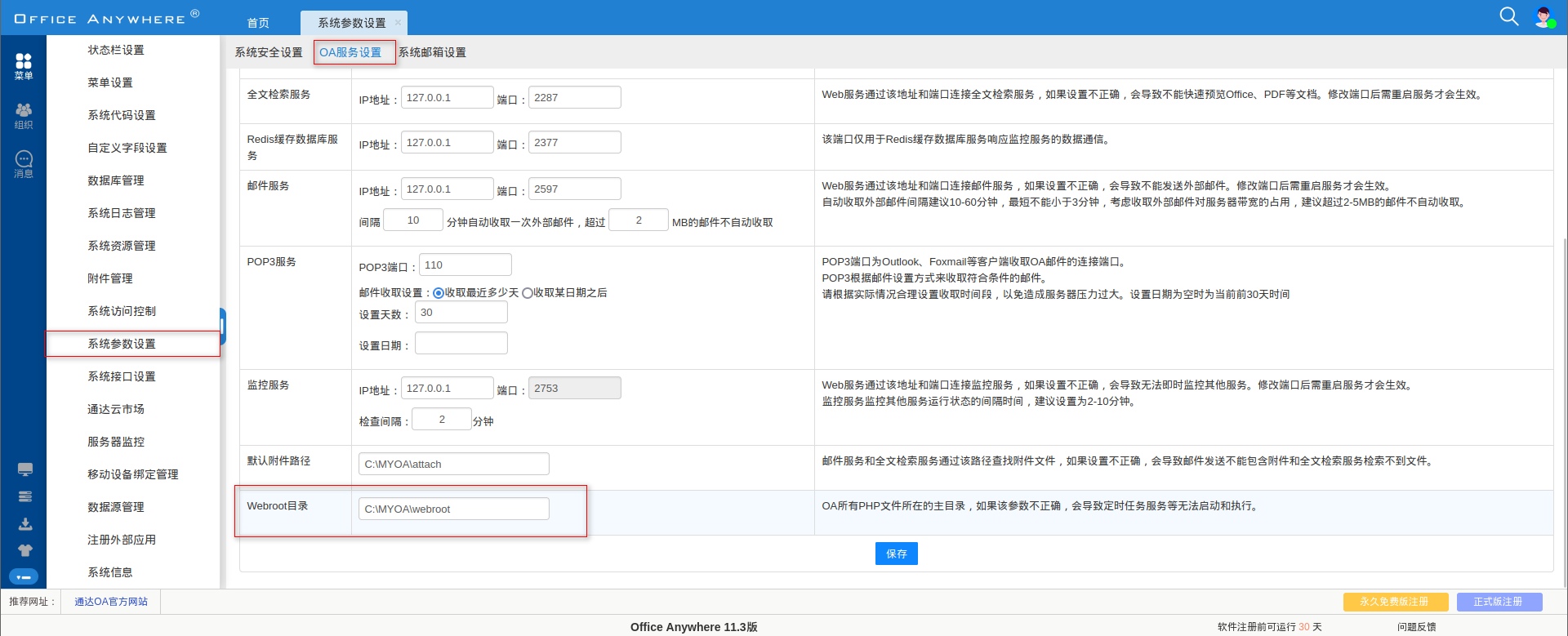This screenshot has height=636, width=1568.
Task: Open the 系统安全设置 sub-tab
Action: click(x=269, y=52)
